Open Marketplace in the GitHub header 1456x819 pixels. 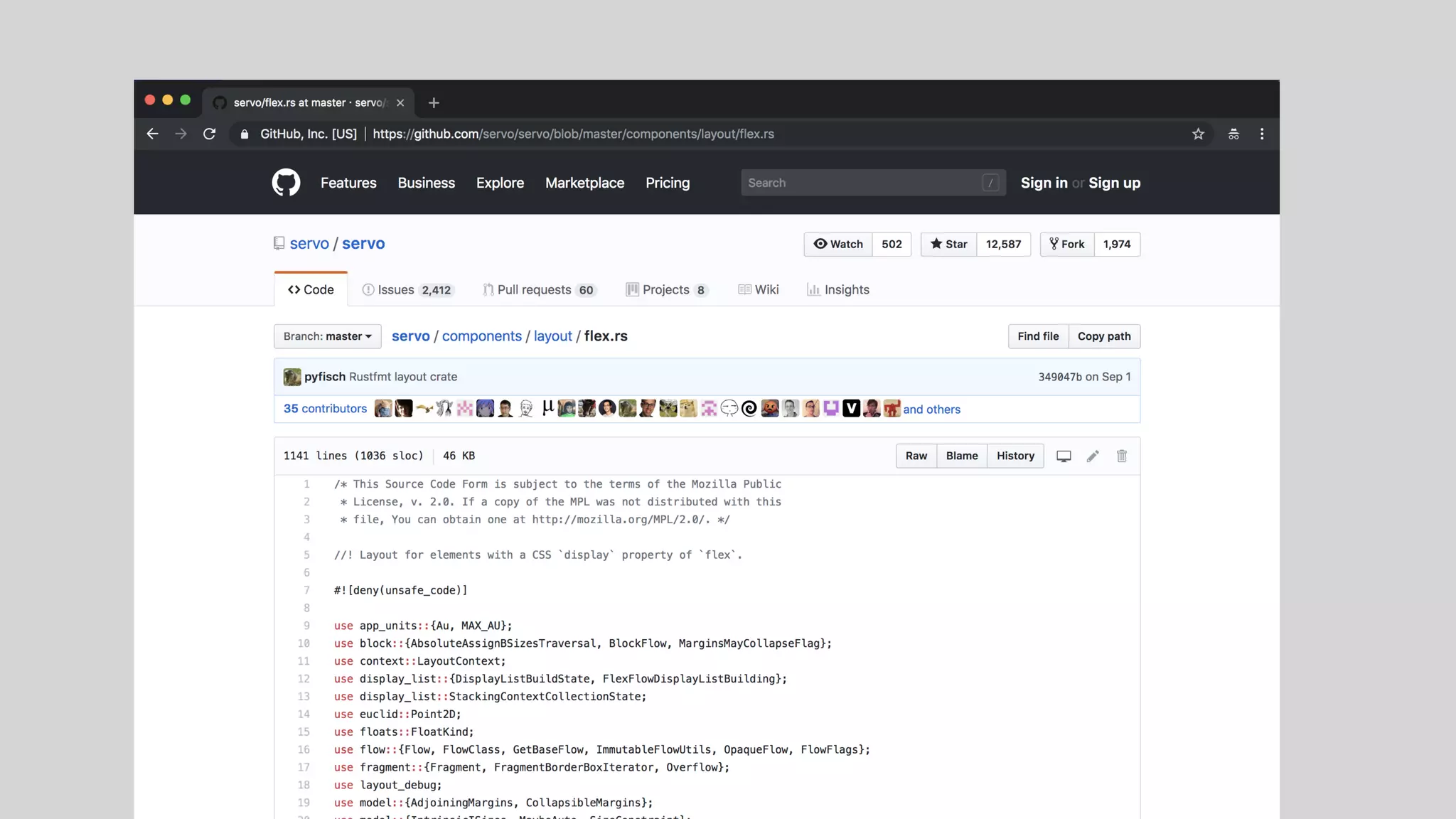pos(584,183)
